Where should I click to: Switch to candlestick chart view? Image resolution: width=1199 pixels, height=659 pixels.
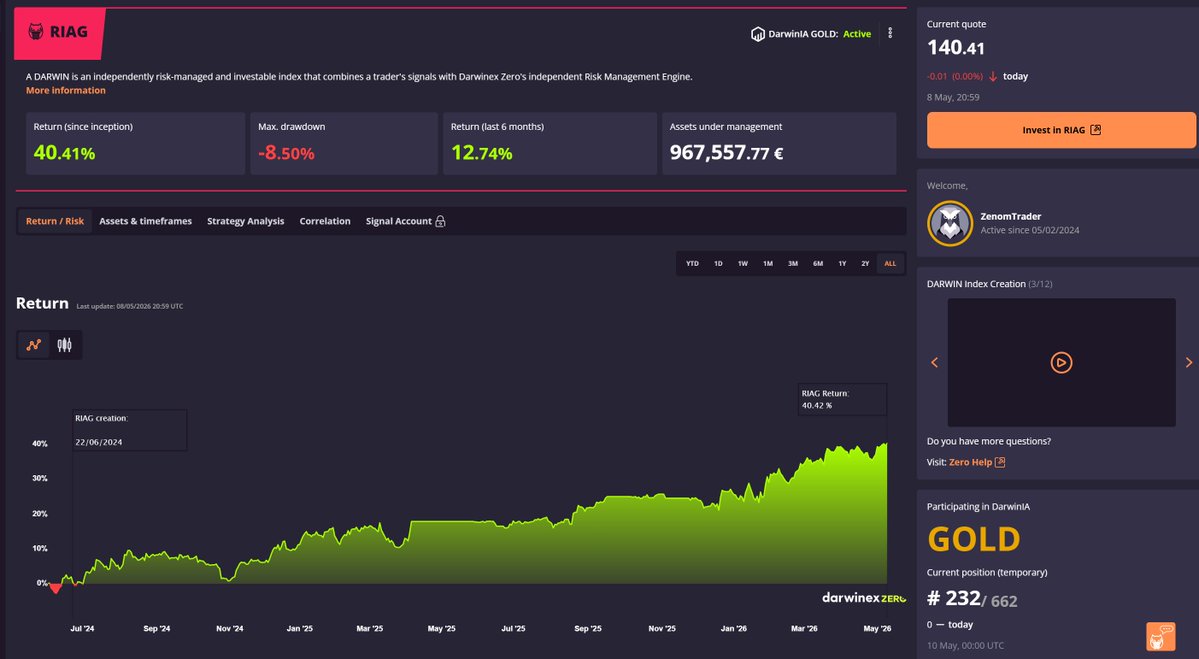pos(64,345)
